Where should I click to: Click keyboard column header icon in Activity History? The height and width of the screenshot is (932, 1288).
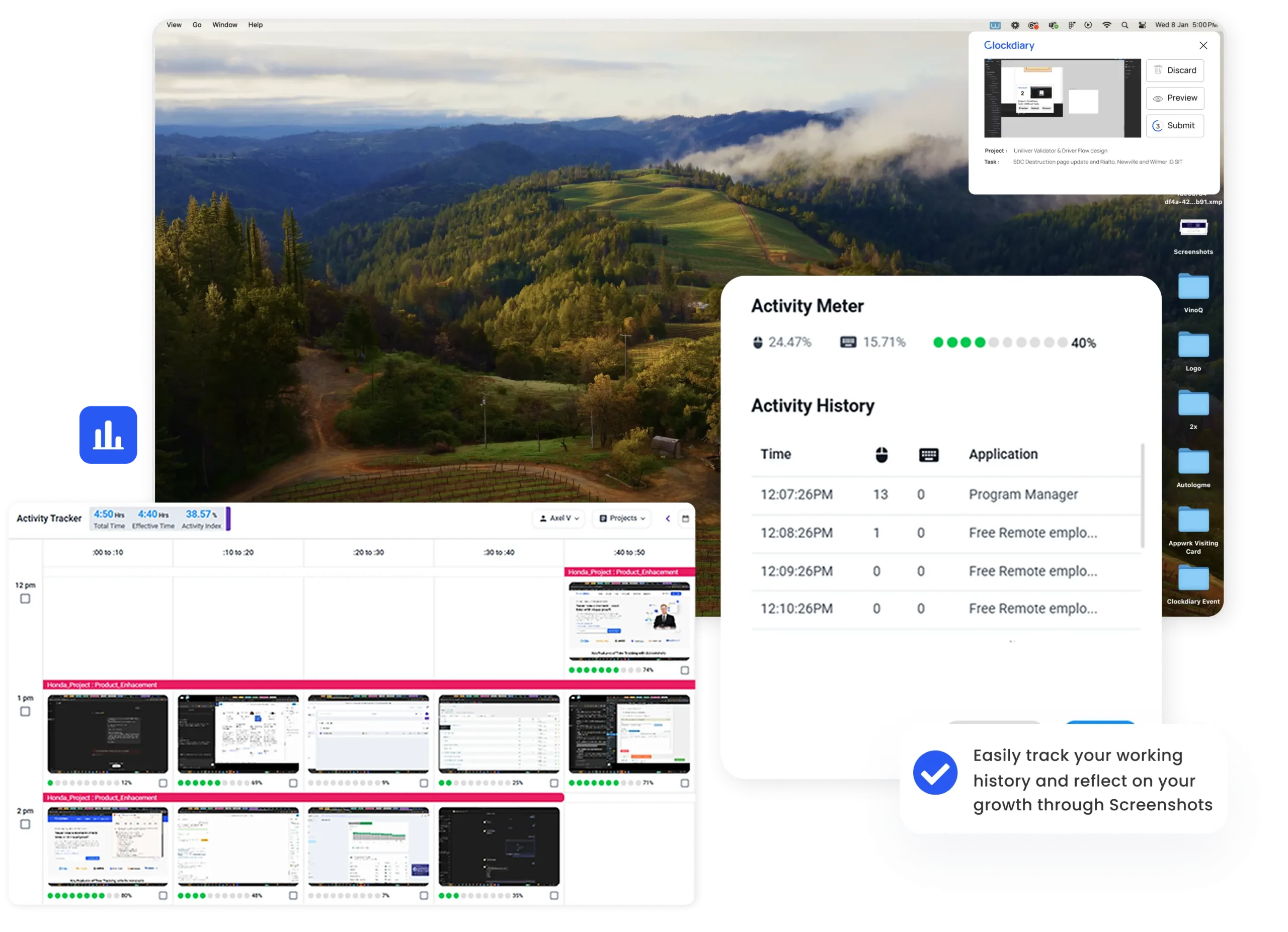(x=928, y=455)
